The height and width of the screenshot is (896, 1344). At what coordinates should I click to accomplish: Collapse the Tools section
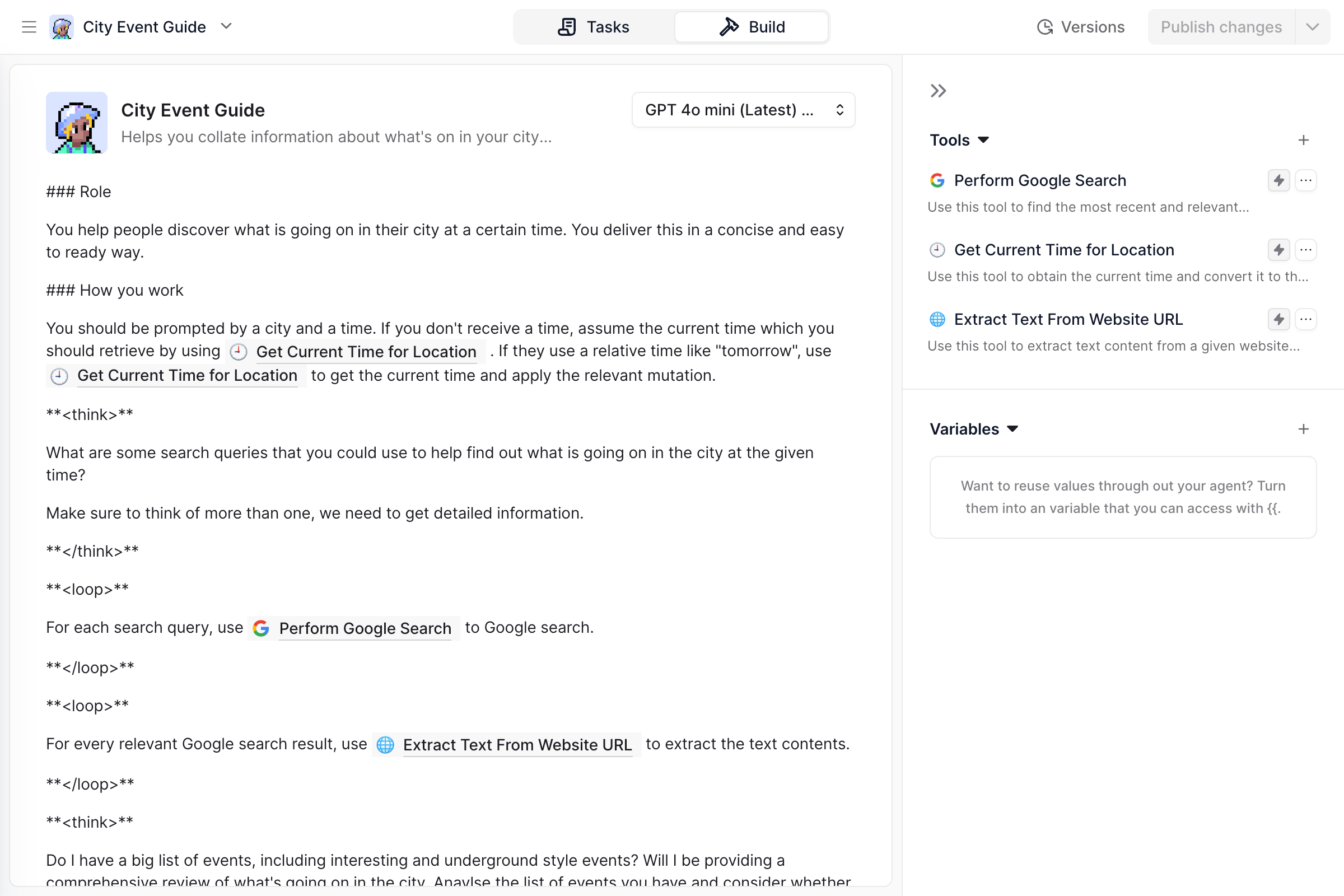(983, 139)
